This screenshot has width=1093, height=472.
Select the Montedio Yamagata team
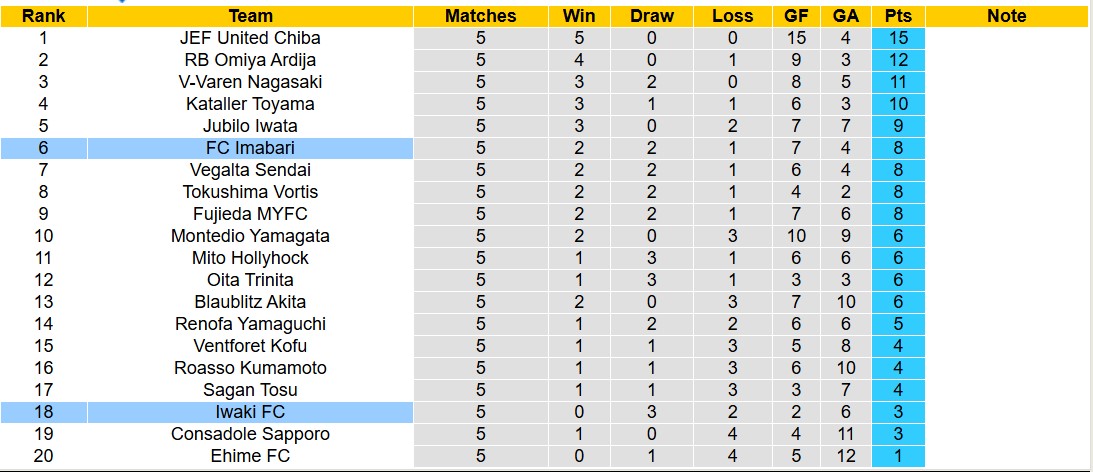(250, 236)
